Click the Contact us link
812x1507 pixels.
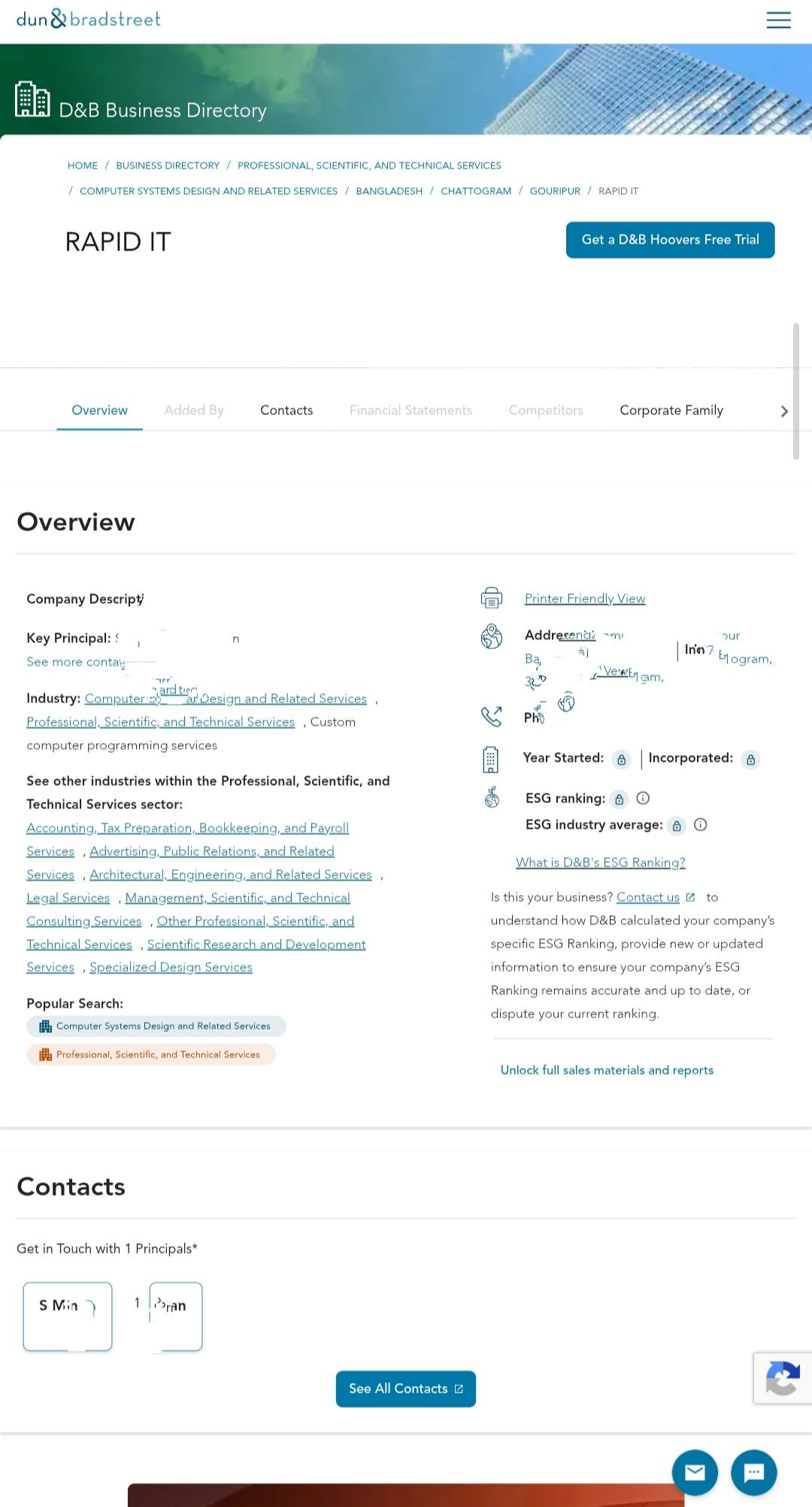click(647, 897)
